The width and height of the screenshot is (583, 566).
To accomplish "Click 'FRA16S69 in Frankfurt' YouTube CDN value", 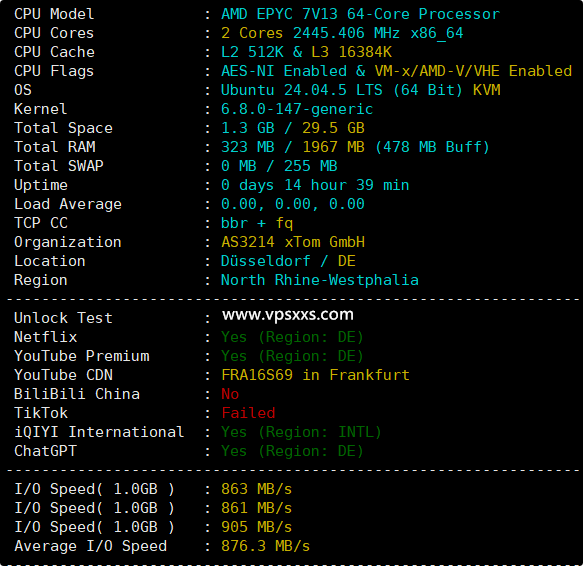I will point(315,375).
